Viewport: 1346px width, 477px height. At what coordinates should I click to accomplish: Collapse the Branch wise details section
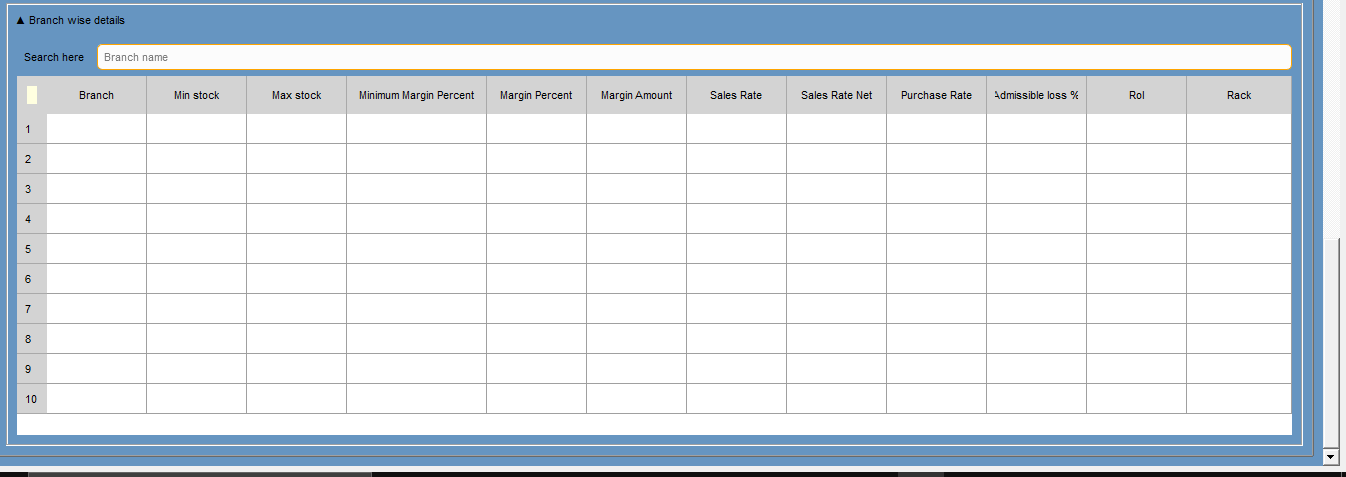point(21,20)
